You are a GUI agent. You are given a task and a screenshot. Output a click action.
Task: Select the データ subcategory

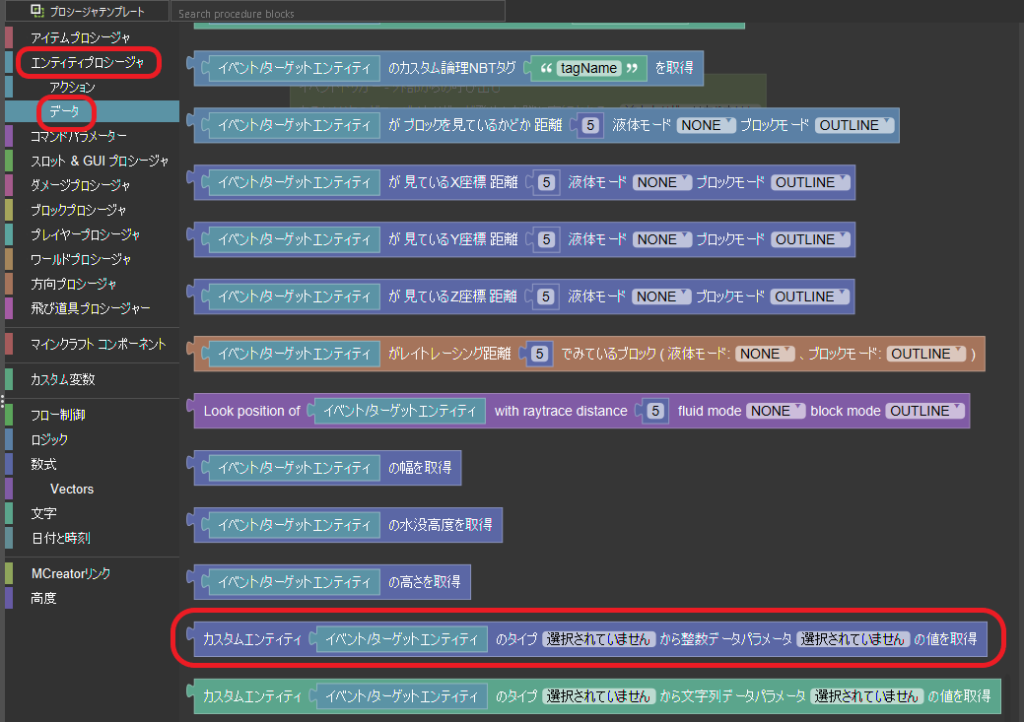pos(64,111)
